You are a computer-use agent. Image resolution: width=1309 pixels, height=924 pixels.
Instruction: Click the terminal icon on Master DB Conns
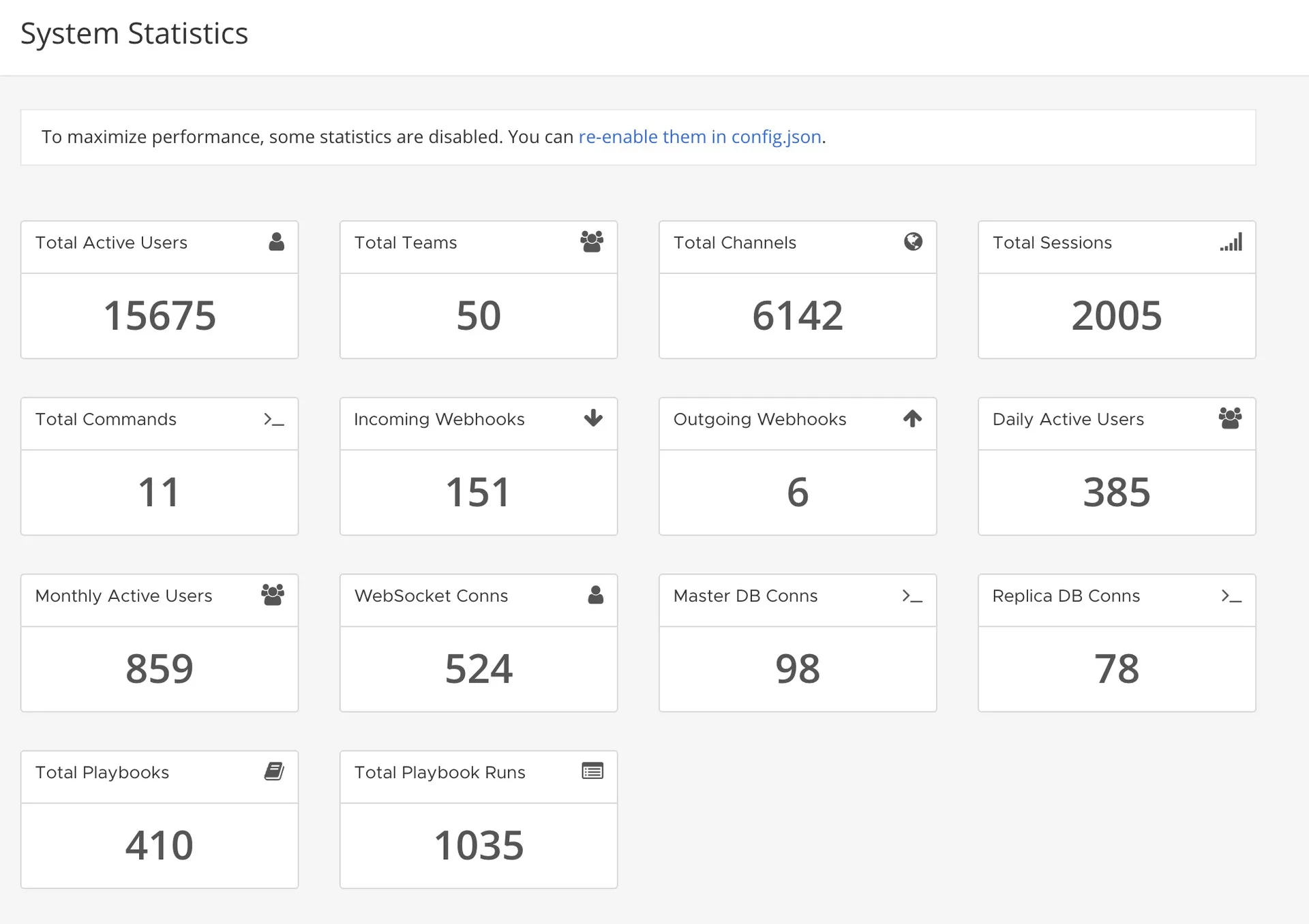(x=912, y=596)
